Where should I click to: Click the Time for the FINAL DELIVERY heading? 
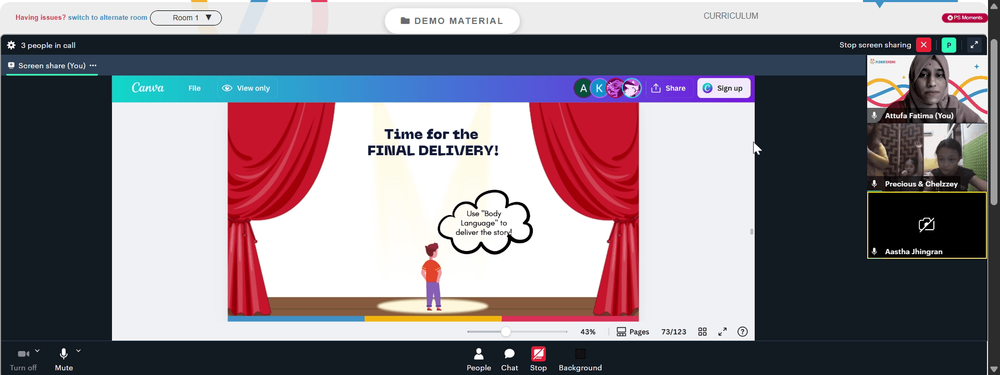click(x=432, y=142)
